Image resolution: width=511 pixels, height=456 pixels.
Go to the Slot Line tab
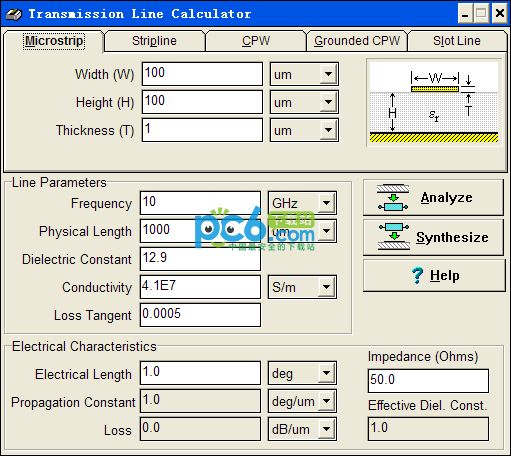point(457,41)
